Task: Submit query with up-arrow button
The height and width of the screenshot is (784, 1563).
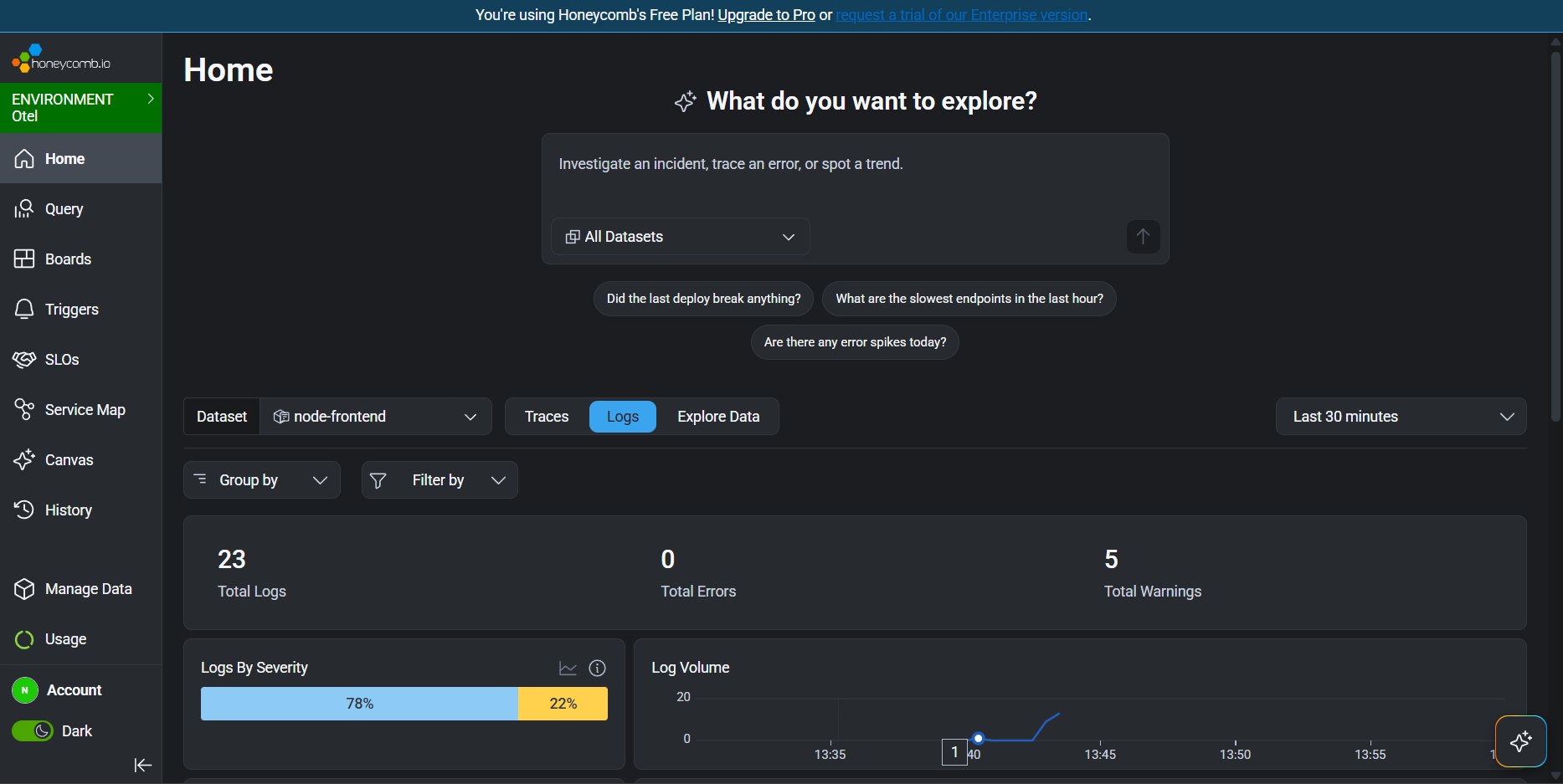Action: pos(1143,237)
